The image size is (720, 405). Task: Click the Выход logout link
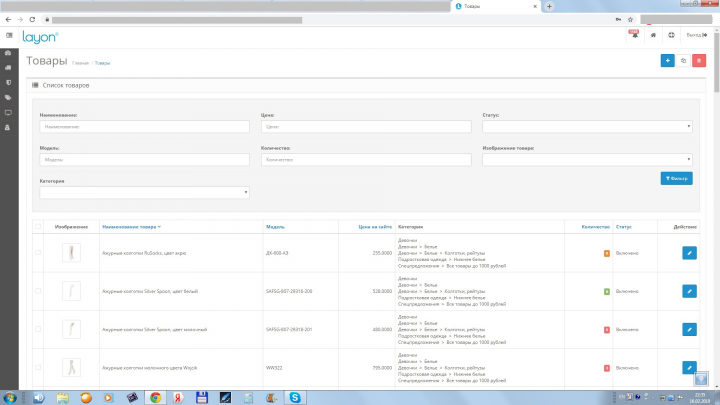[697, 35]
